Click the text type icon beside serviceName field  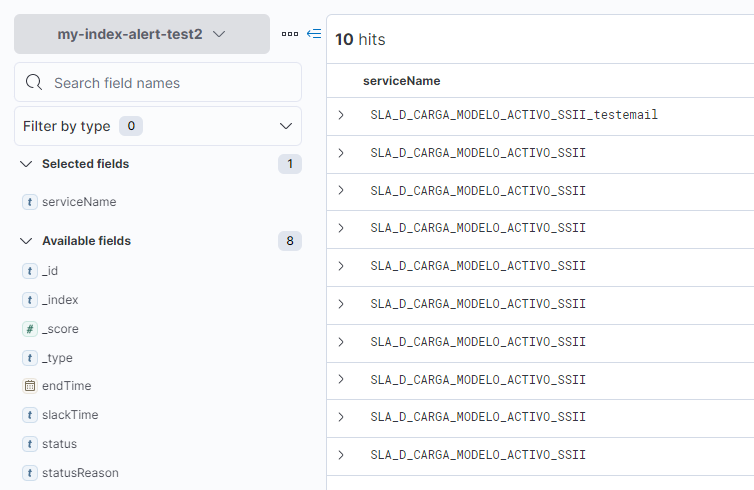coord(30,202)
